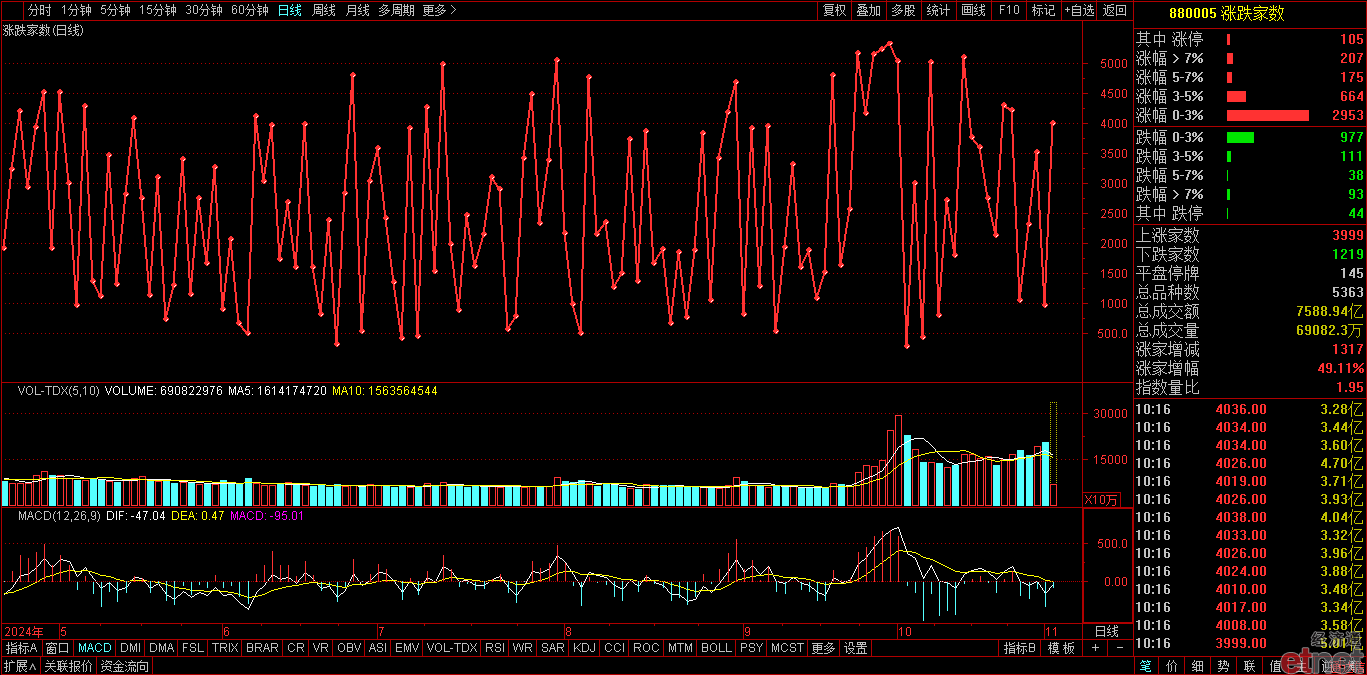The width and height of the screenshot is (1367, 675).
Task: Click the 复权 adjustment button
Action: point(834,10)
